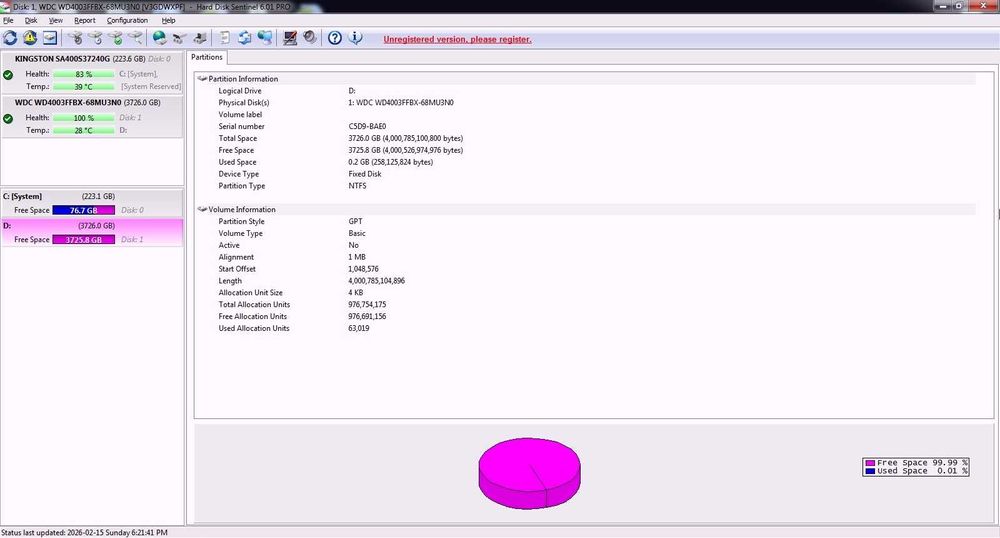1000x538 pixels.
Task: Click the disk with green checkmark icon
Action: [x=115, y=38]
